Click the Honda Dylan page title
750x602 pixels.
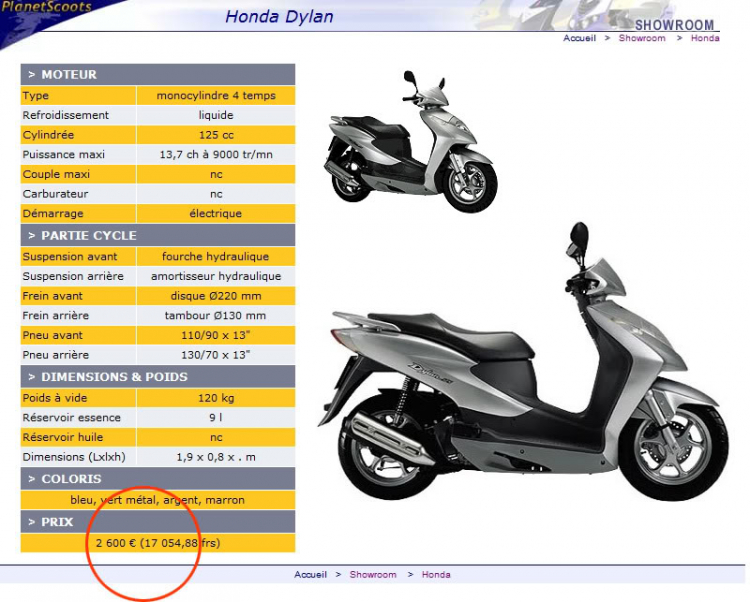pos(279,17)
